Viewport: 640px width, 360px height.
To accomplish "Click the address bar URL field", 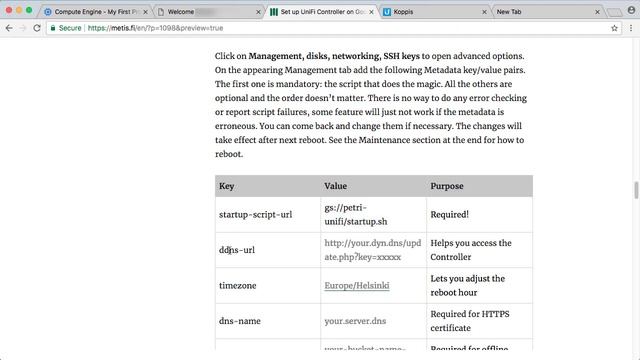I will (x=335, y=28).
